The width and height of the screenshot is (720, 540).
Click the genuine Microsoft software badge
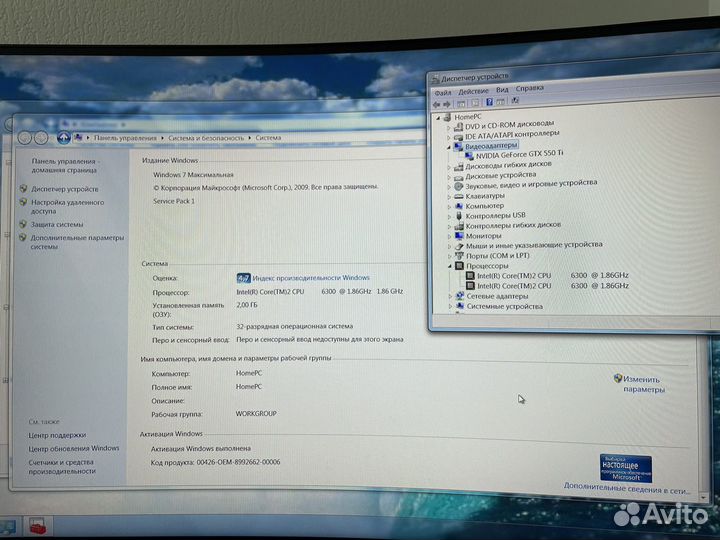pos(626,468)
